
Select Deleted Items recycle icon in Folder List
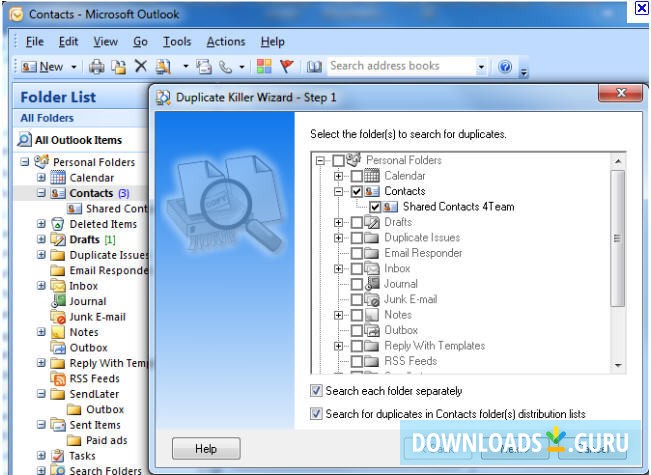pyautogui.click(x=58, y=224)
